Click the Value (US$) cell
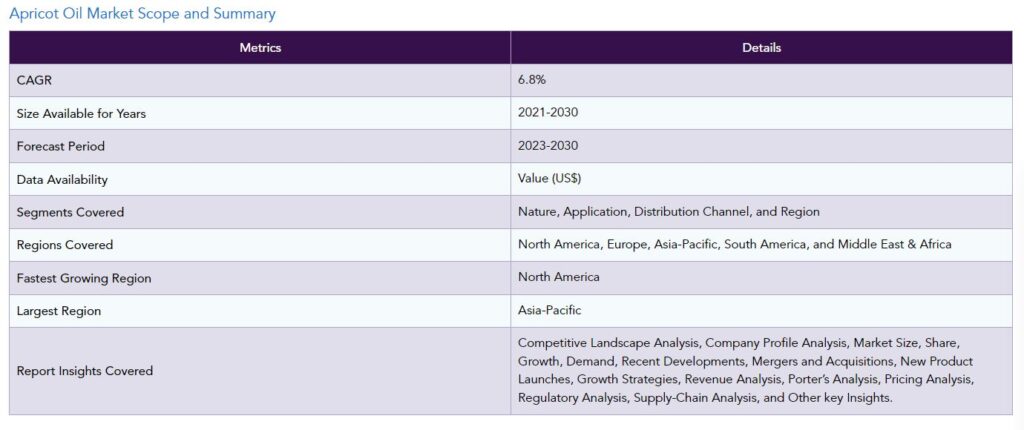The height and width of the screenshot is (430, 1024). click(x=761, y=179)
